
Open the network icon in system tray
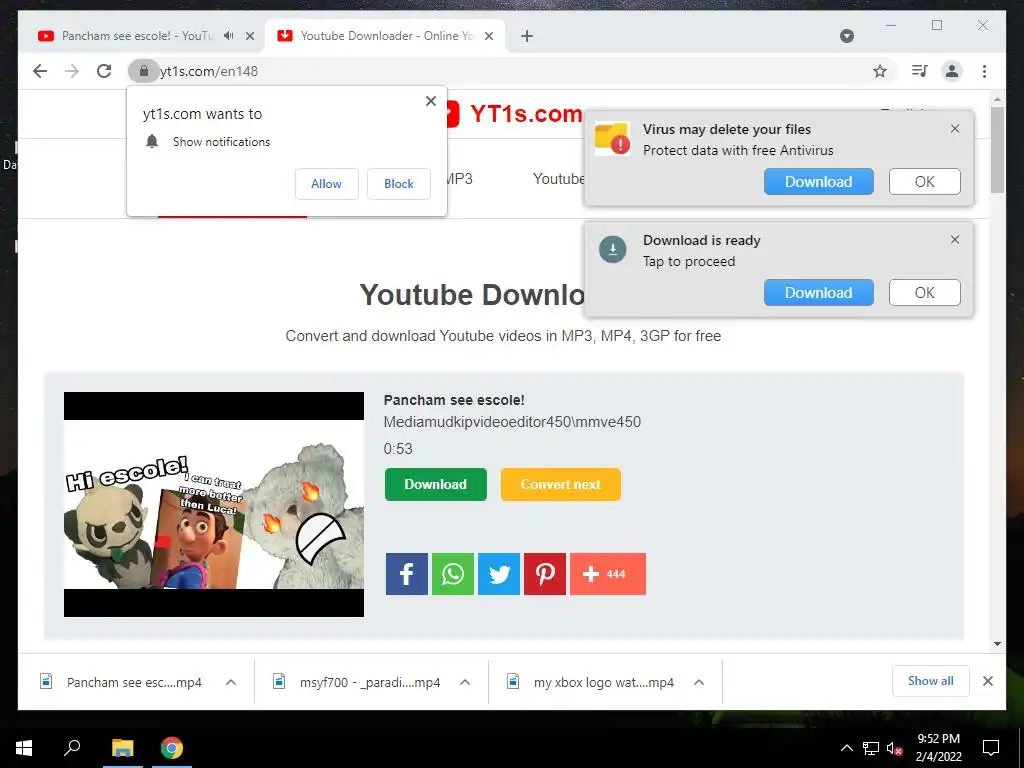click(x=870, y=748)
